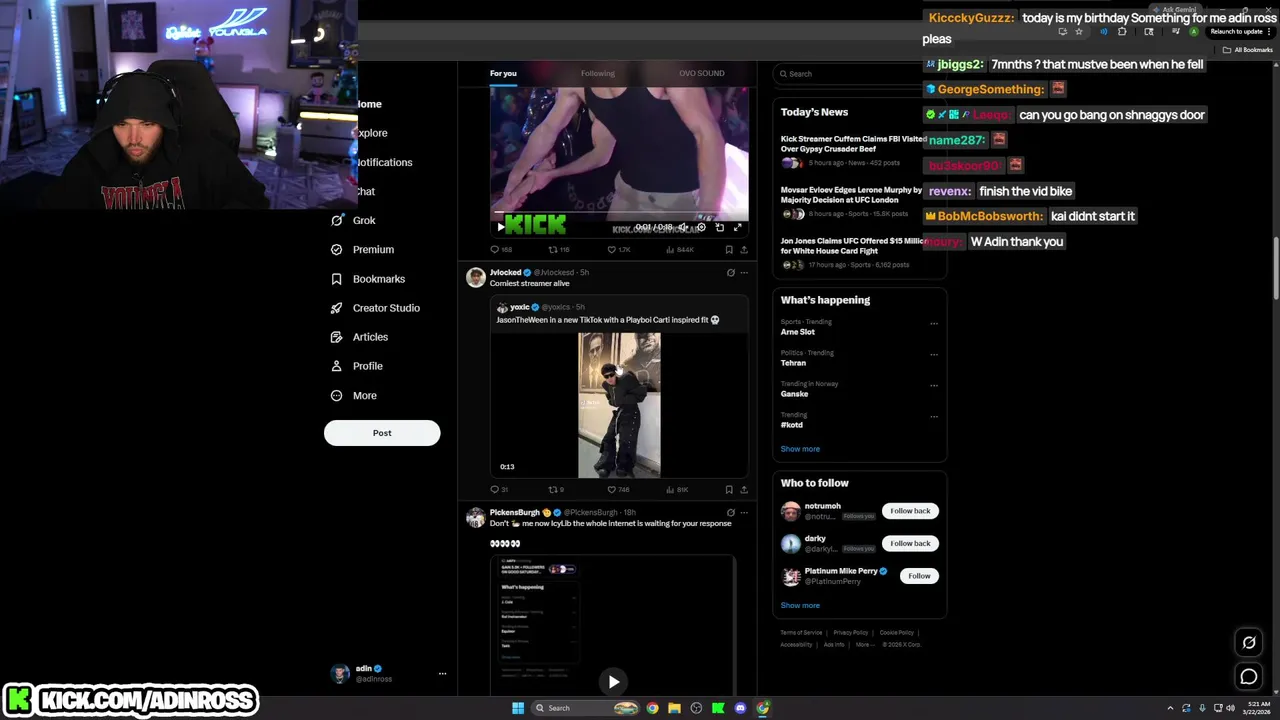Toggle tab audio indicator in the address bar
The image size is (1280, 720).
1103,32
